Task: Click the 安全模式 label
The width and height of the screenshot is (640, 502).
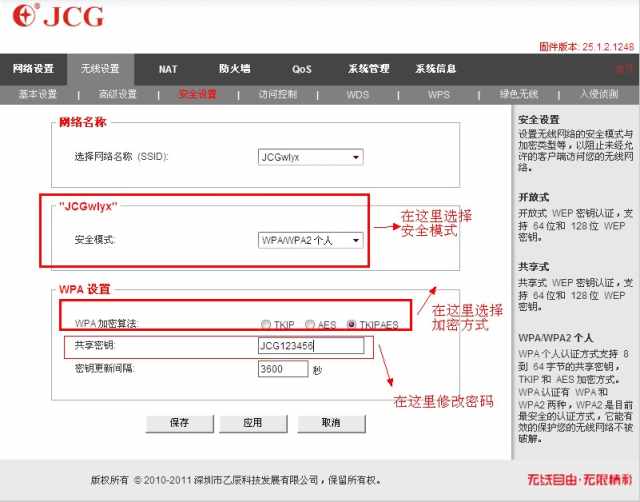Action: pos(95,240)
